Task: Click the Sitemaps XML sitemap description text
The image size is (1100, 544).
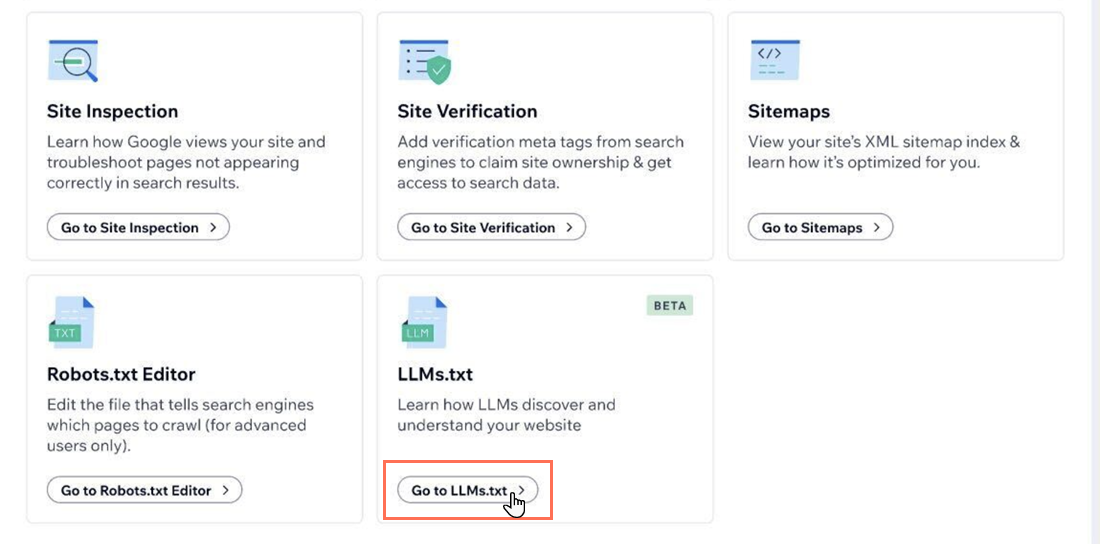Action: click(883, 152)
